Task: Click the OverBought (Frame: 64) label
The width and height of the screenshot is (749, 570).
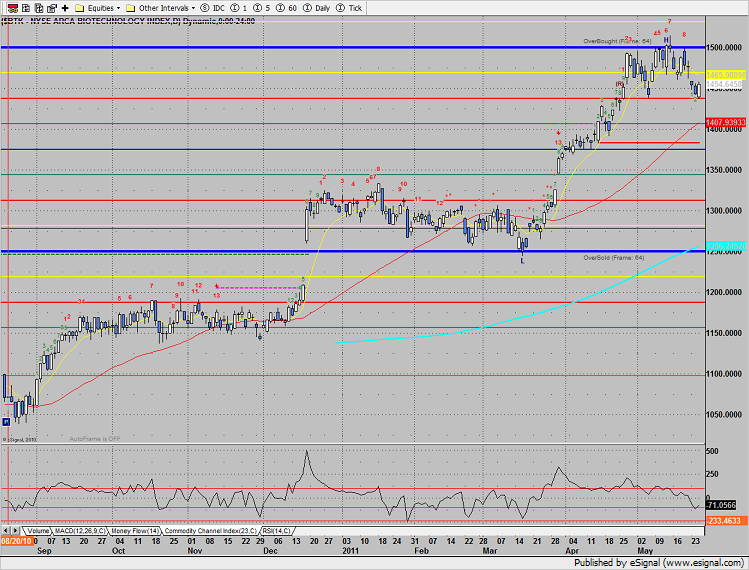Action: (617, 41)
